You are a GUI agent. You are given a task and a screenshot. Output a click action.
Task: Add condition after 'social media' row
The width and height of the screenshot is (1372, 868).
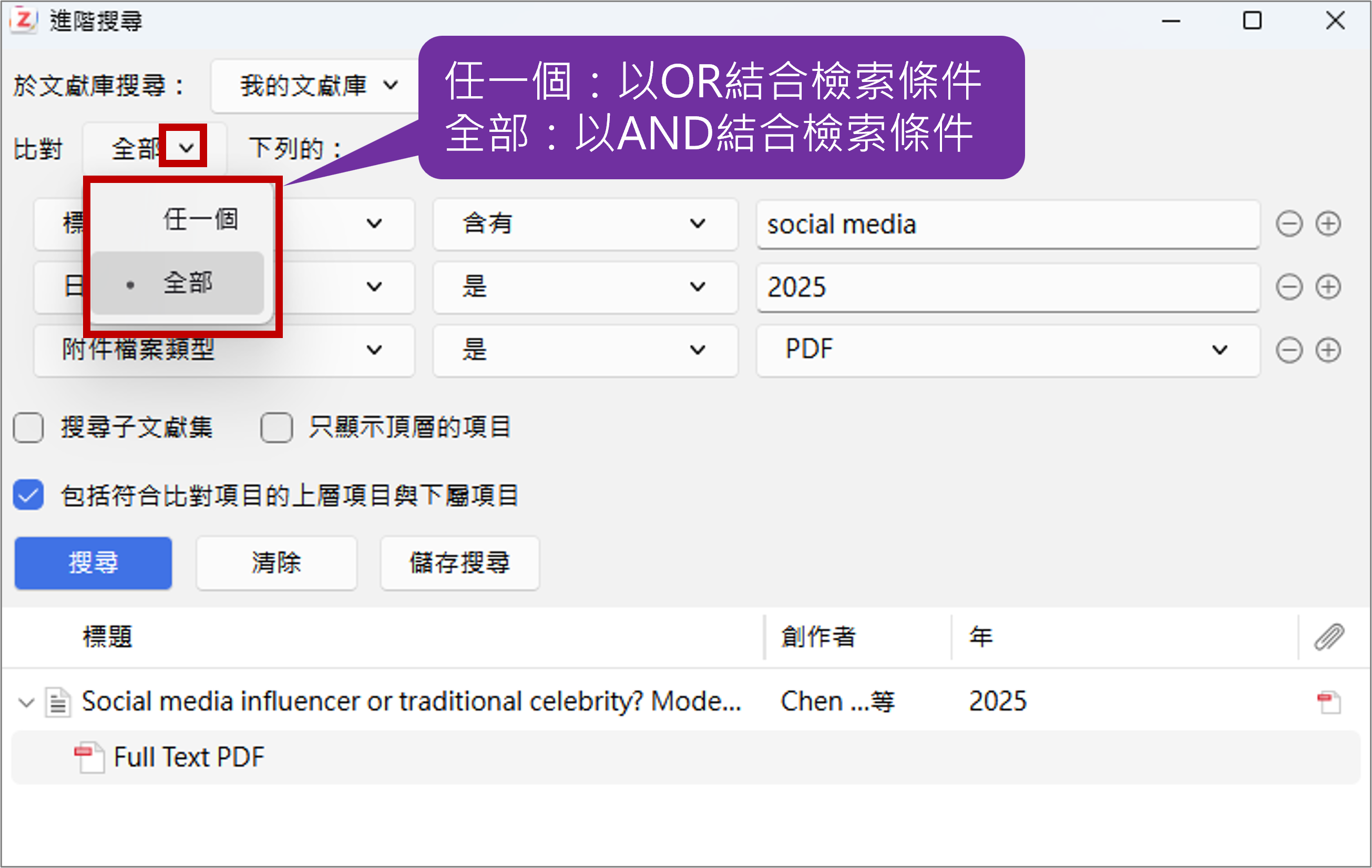(1328, 224)
